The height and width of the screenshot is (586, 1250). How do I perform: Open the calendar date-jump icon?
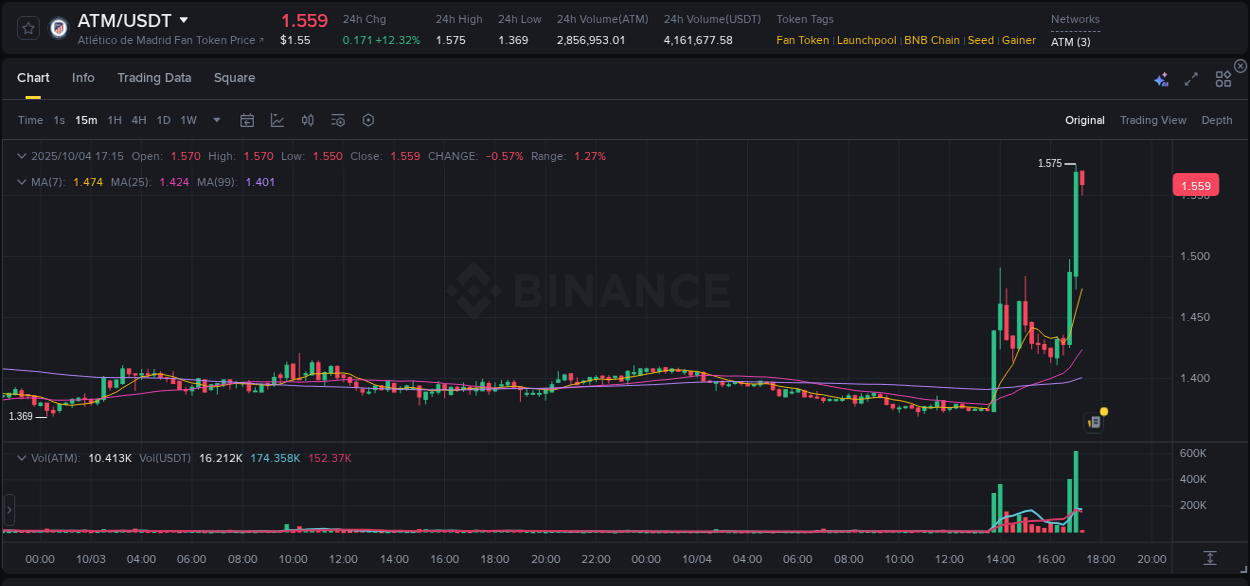(247, 119)
